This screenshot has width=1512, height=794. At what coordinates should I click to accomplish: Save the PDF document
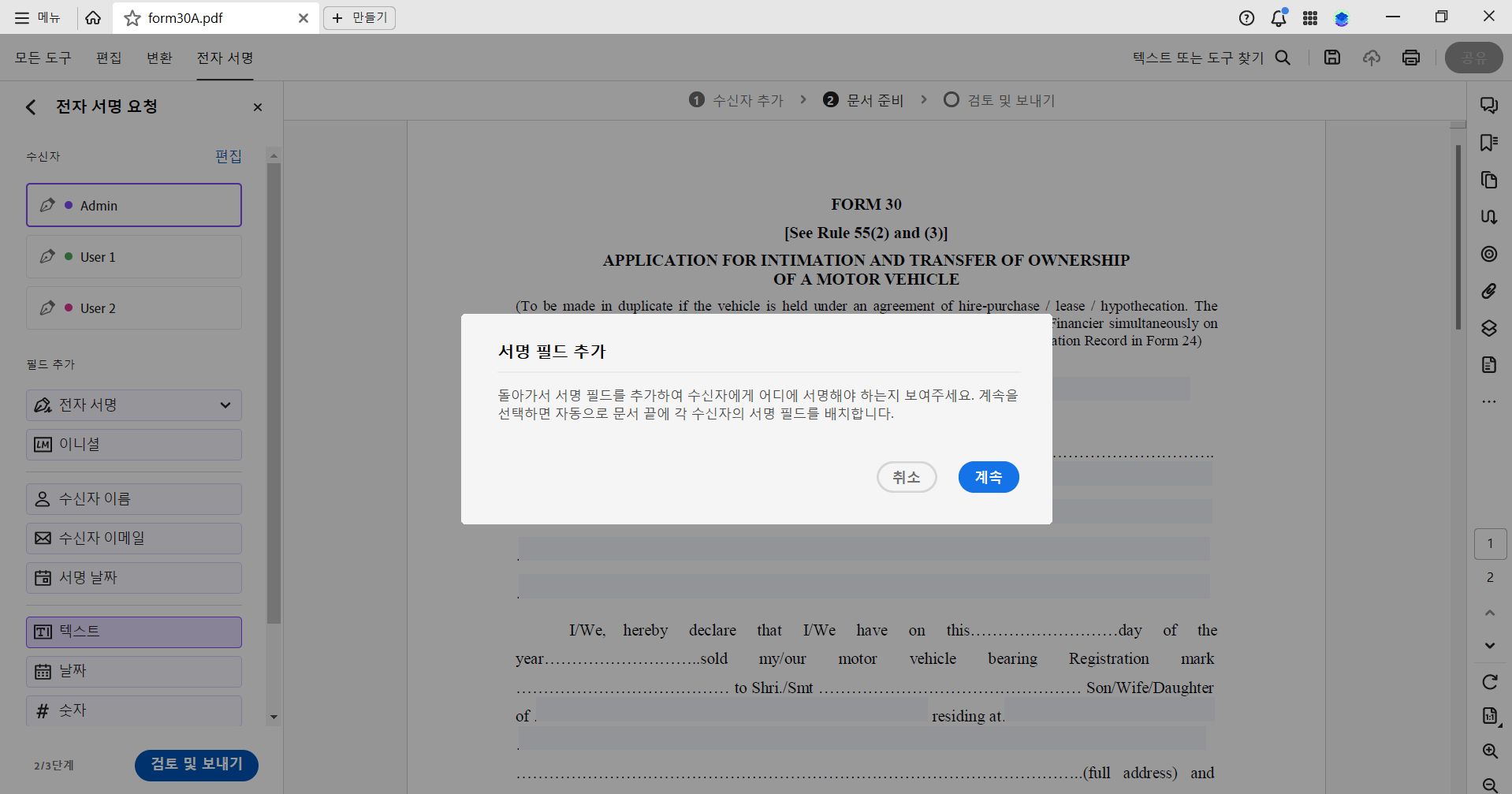tap(1332, 57)
